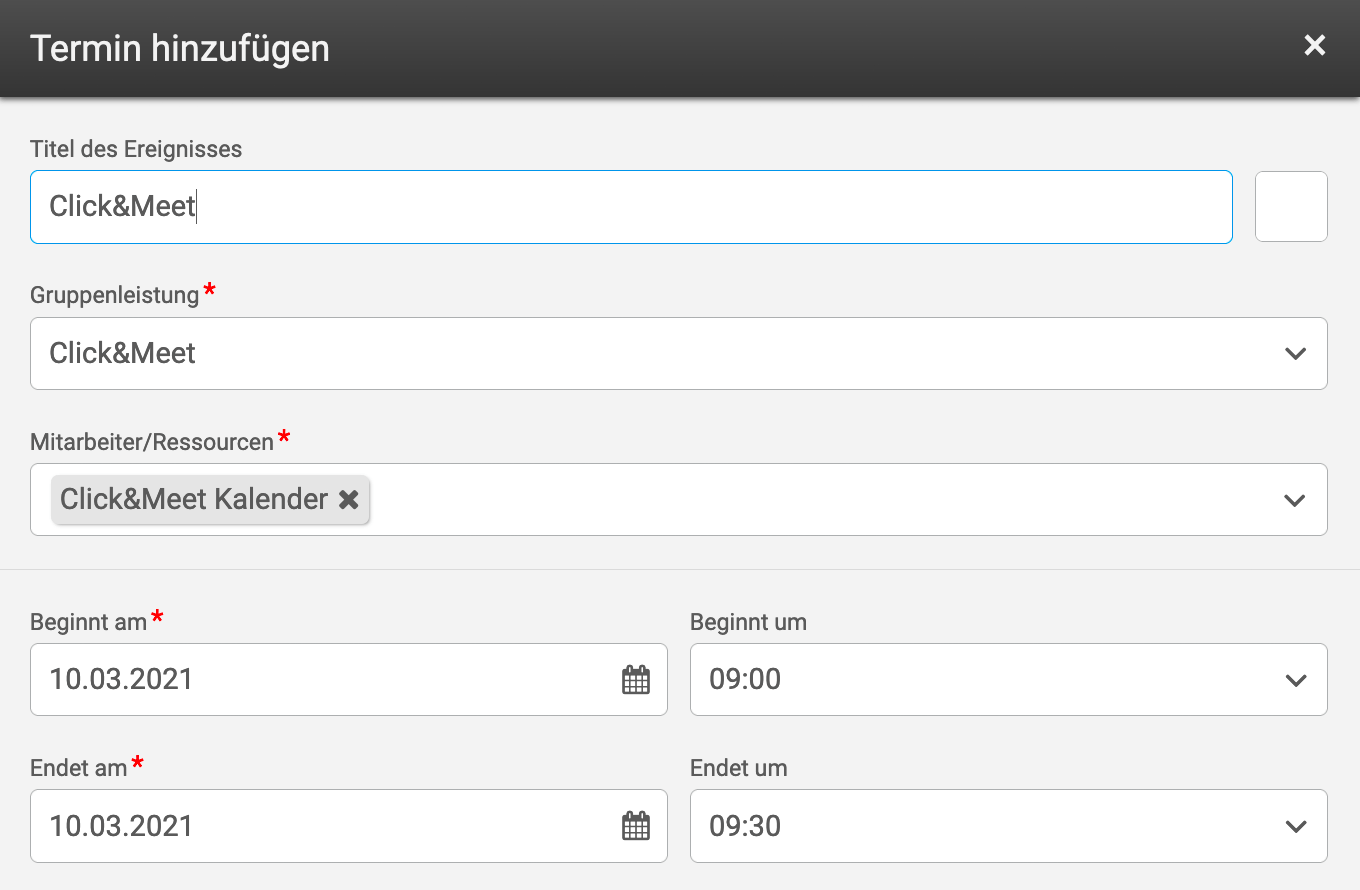Select the Click&Meet Kalender resource chip
The image size is (1360, 890).
point(194,500)
